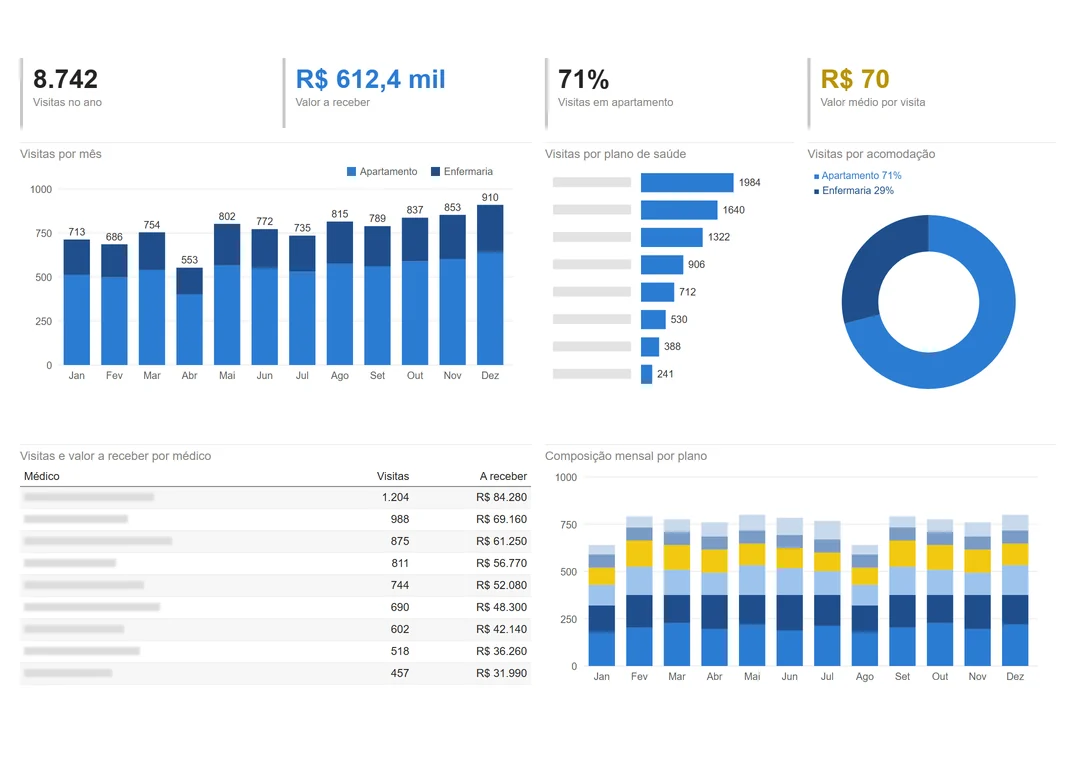Click the '853' data label above Nov bar
The image size is (1076, 772).
pos(452,207)
